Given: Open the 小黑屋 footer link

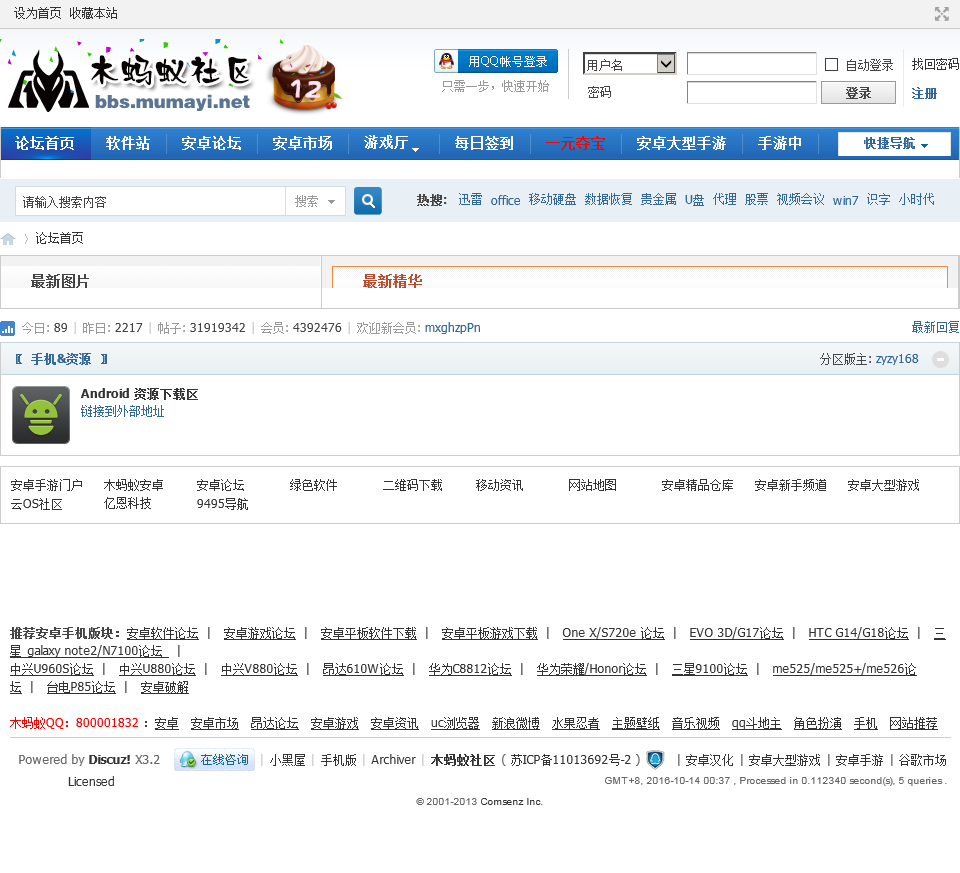Looking at the screenshot, I should [x=287, y=760].
